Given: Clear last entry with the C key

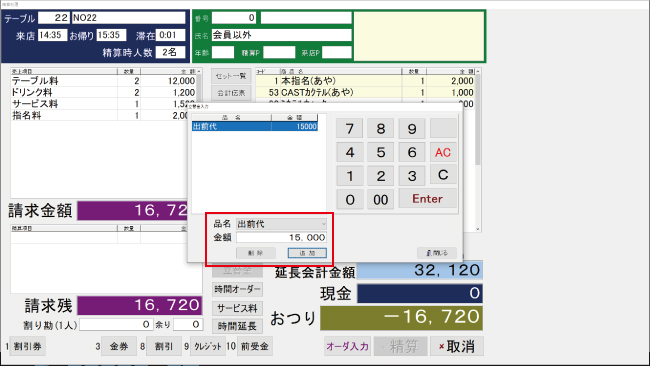Looking at the screenshot, I should pos(443,175).
